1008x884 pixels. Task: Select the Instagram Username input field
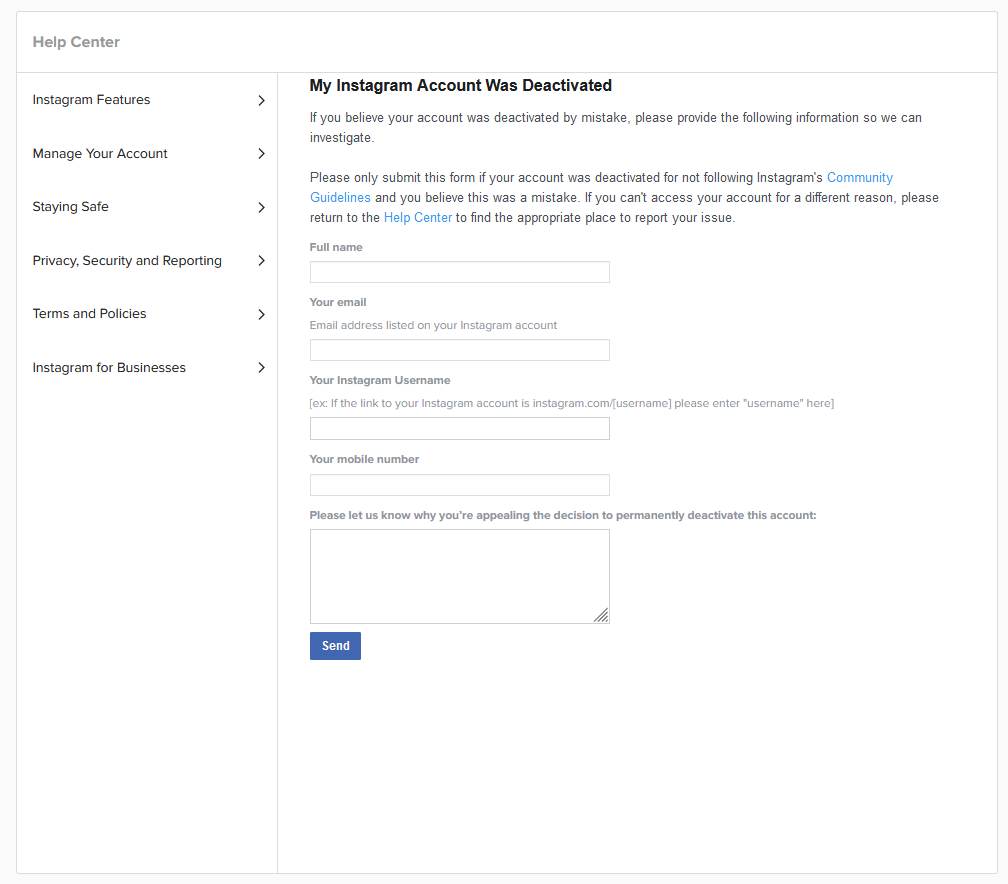pos(459,429)
